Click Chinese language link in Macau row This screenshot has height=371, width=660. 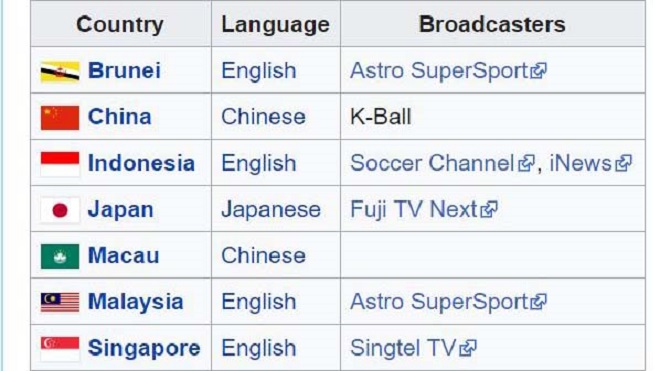click(263, 256)
